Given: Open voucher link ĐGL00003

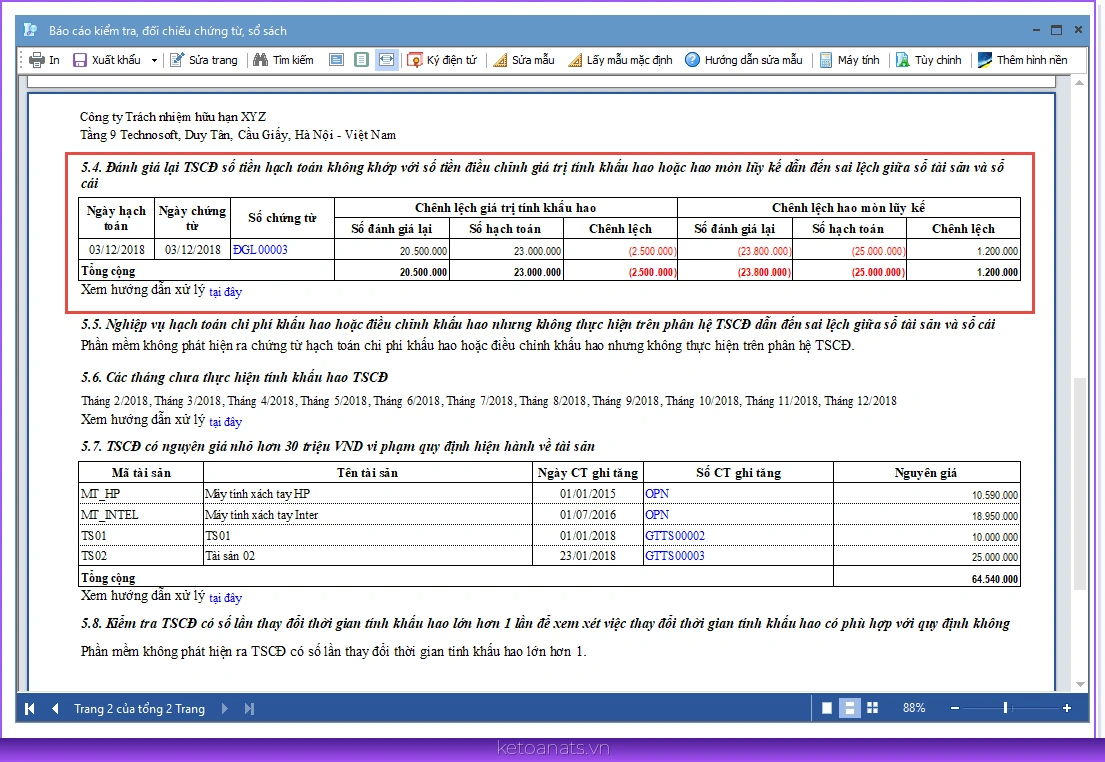Looking at the screenshot, I should tap(260, 250).
